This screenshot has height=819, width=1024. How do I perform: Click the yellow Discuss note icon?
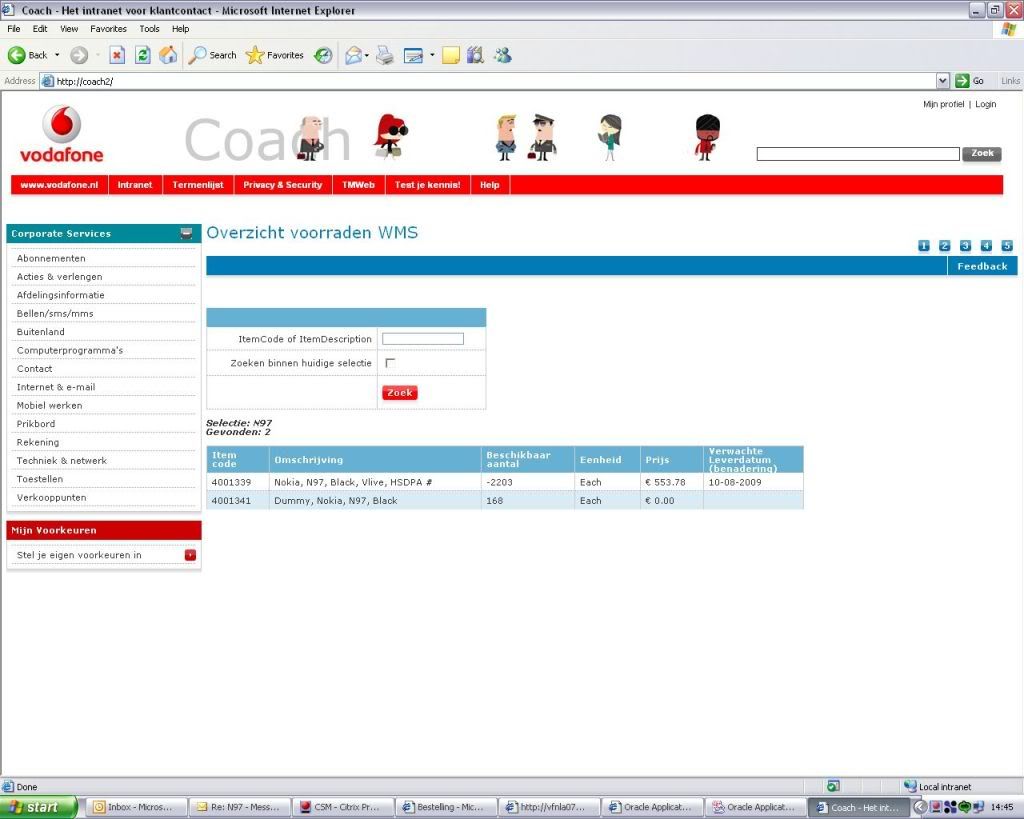(x=451, y=56)
